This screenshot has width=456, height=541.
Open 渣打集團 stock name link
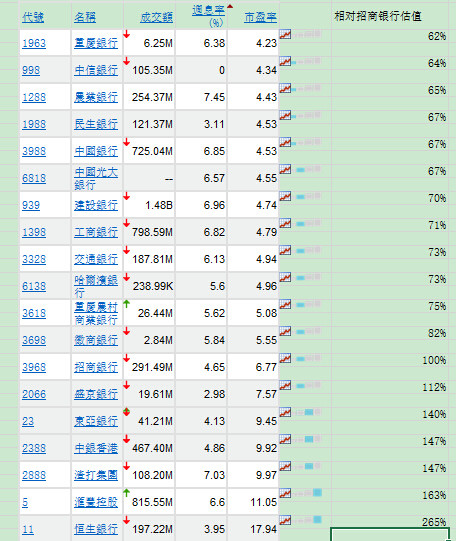click(96, 475)
